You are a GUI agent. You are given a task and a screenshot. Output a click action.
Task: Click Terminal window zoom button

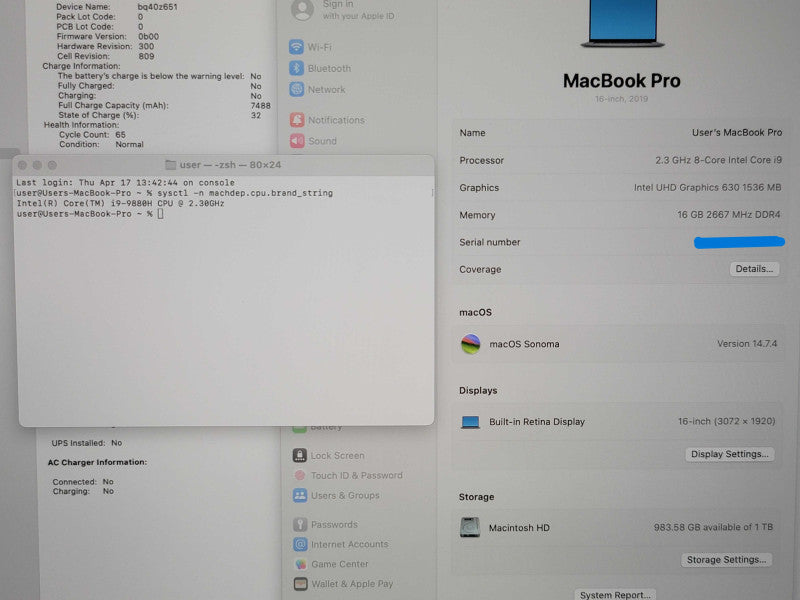point(52,165)
